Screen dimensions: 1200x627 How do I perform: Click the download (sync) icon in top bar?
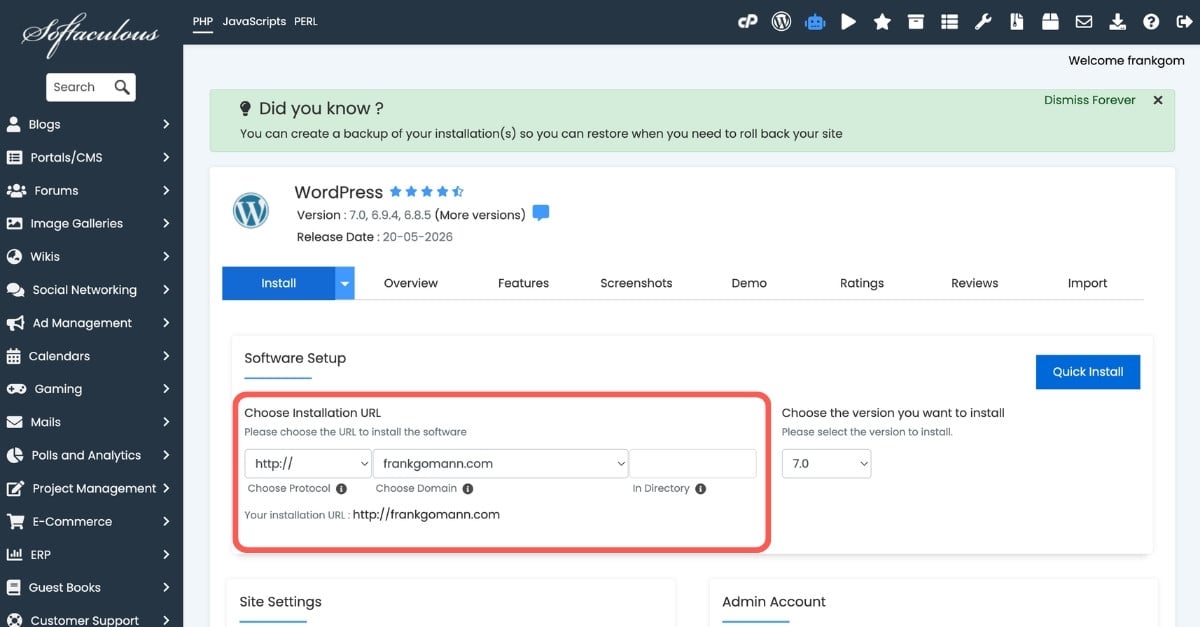pyautogui.click(x=1118, y=21)
